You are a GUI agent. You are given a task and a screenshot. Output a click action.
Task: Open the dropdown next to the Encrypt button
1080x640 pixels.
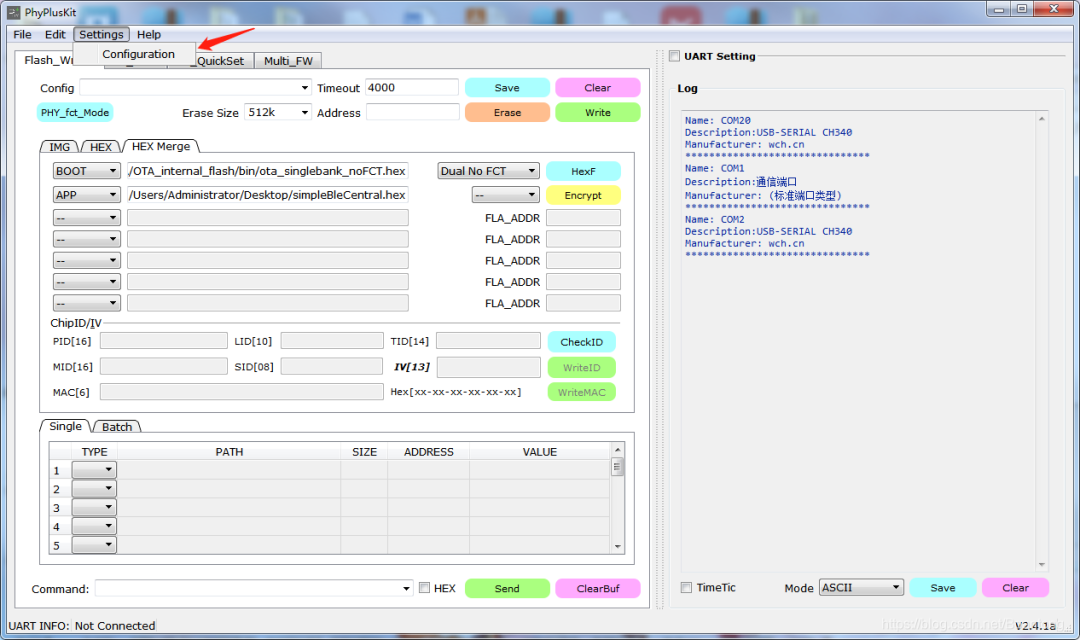coord(505,196)
